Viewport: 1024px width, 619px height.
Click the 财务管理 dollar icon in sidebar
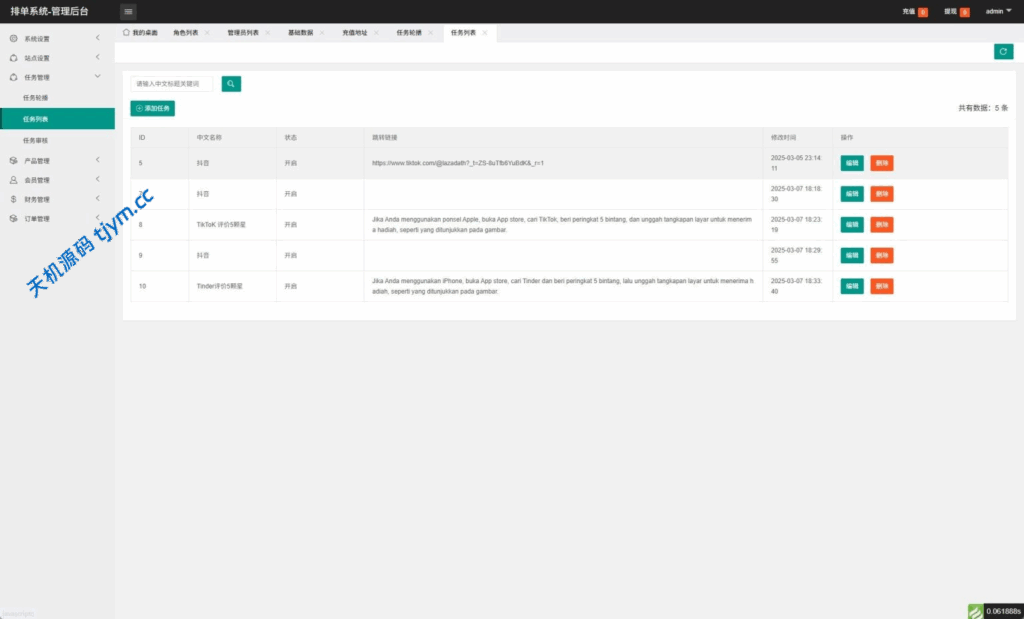click(14, 199)
